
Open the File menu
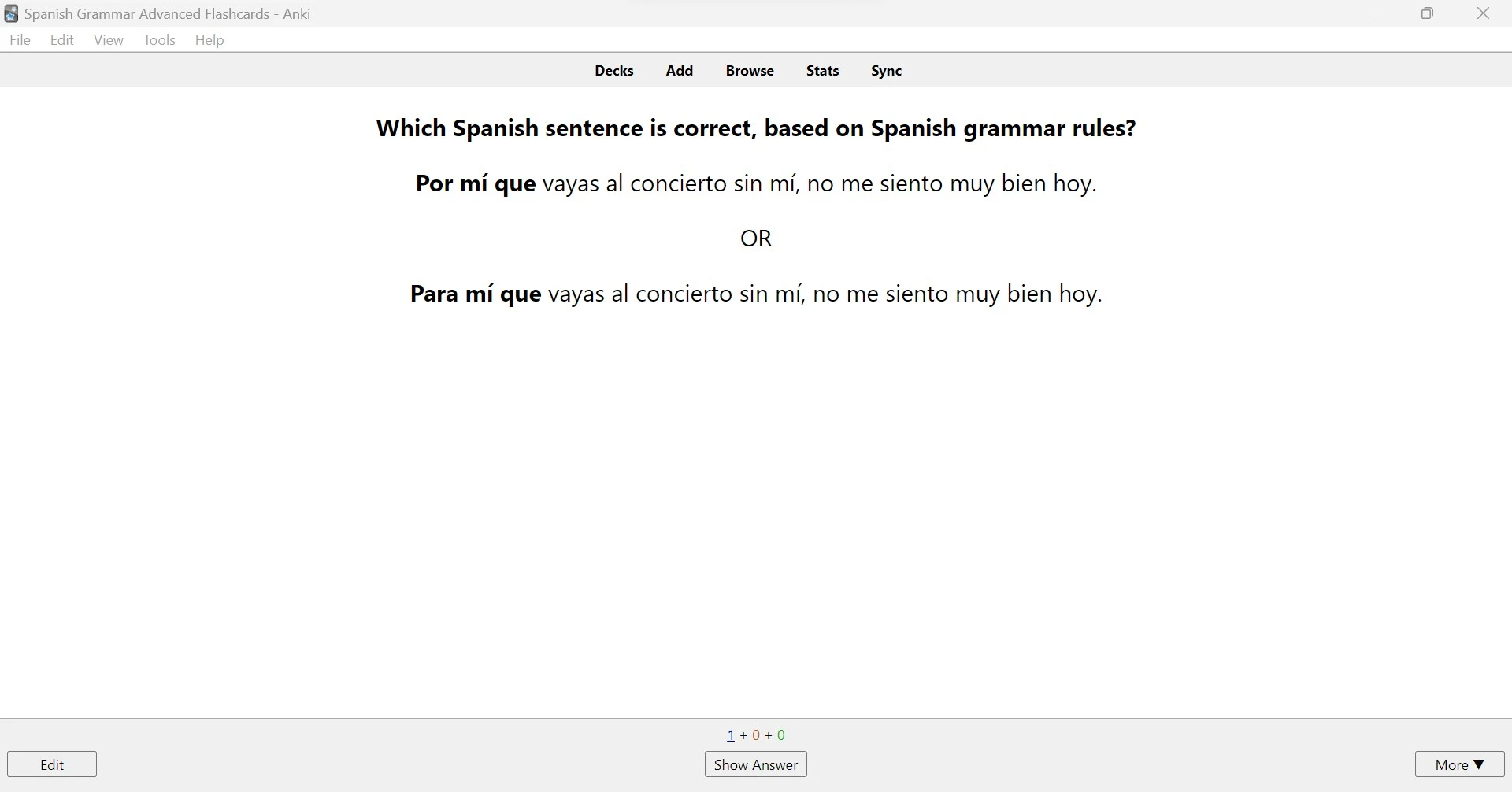20,40
